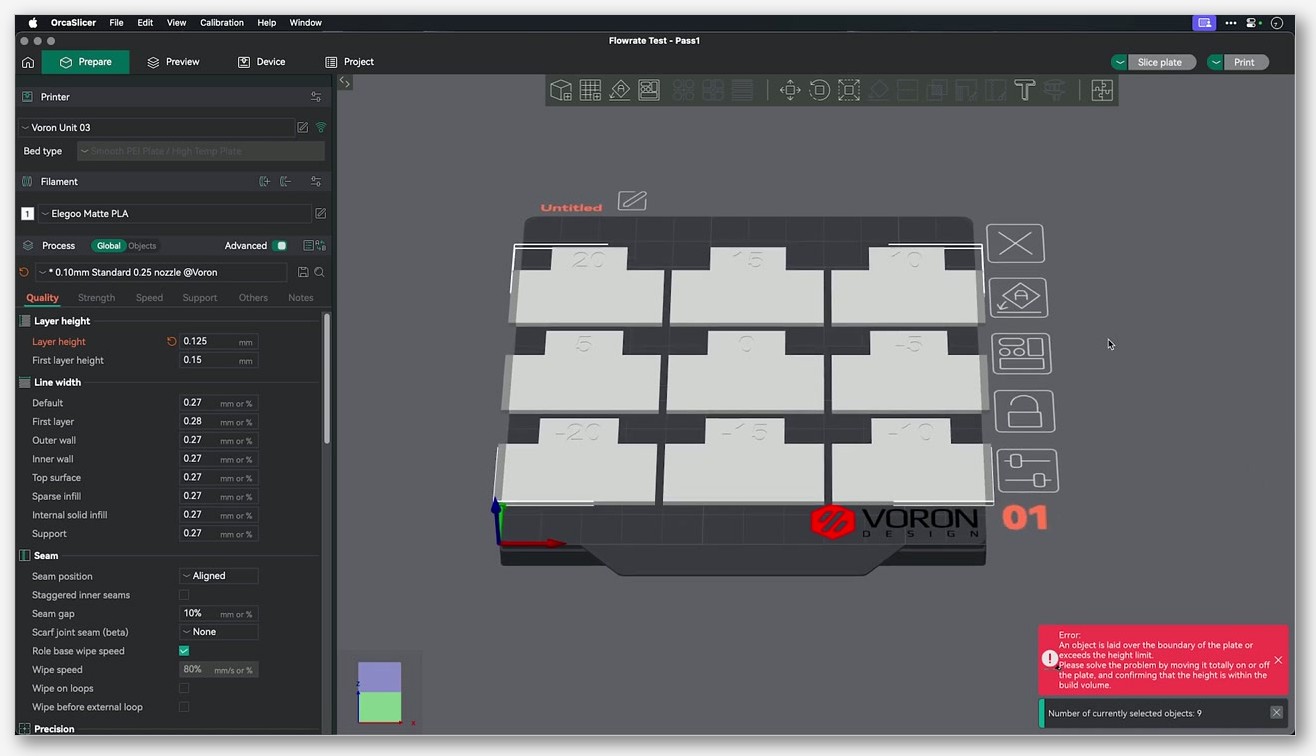This screenshot has width=1316, height=756.
Task: Open the Seam position Aligned dropdown
Action: click(x=219, y=576)
